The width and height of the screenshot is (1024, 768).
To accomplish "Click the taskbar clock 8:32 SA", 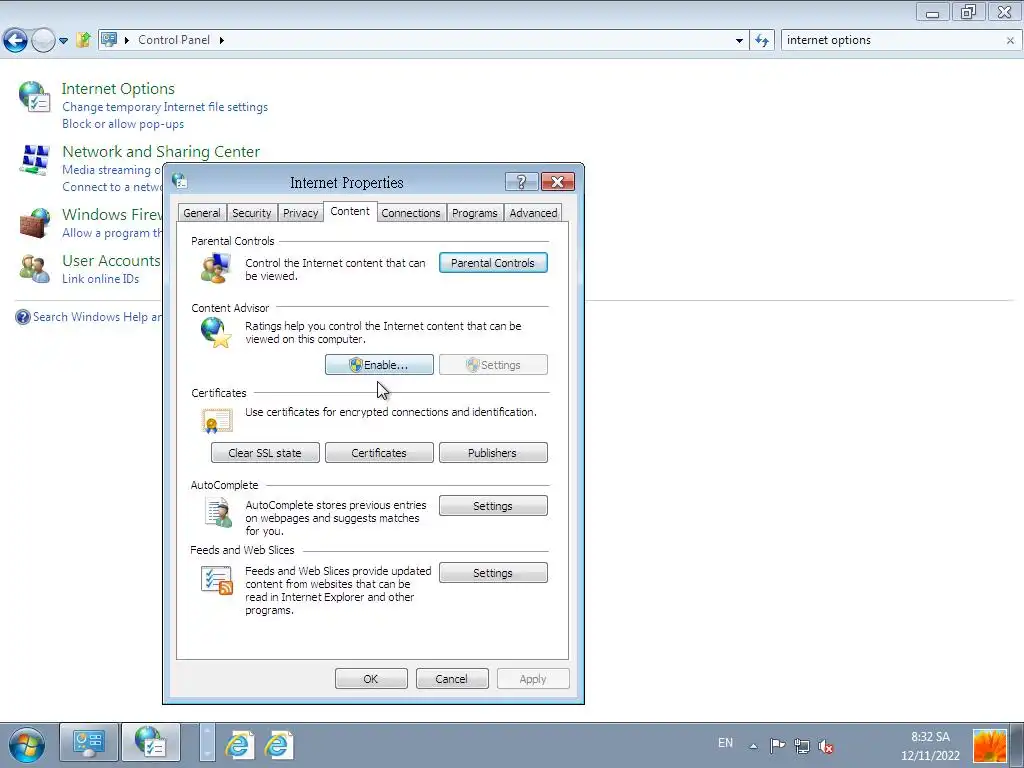I will coord(930,746).
